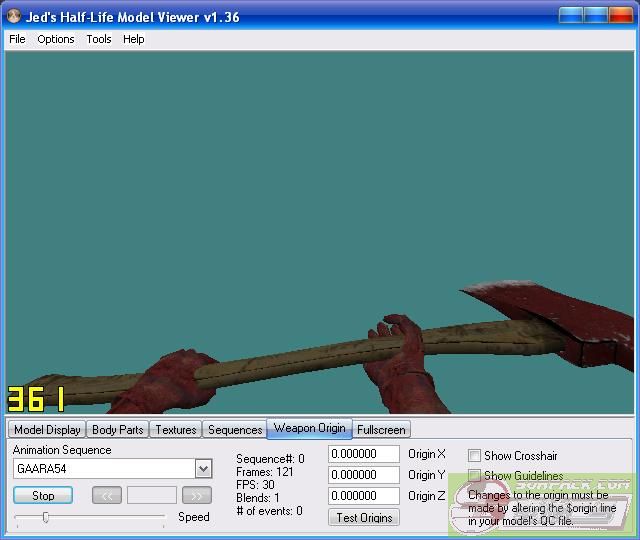Open the Options menu
Screen dimensions: 640x540
56,39
